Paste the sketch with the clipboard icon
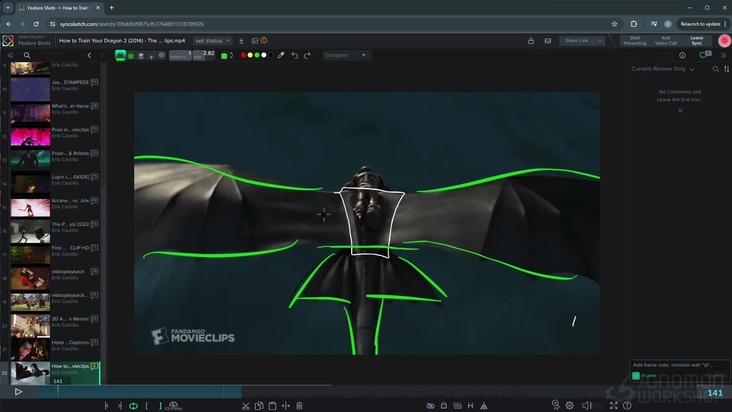This screenshot has width=732, height=412. (273, 406)
